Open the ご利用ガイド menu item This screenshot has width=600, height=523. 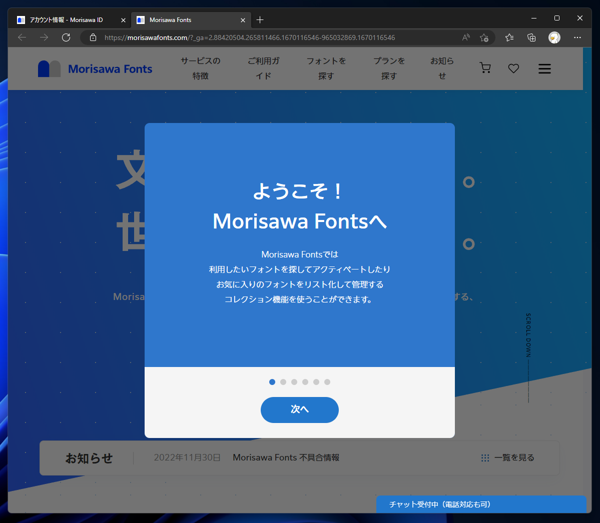263,68
